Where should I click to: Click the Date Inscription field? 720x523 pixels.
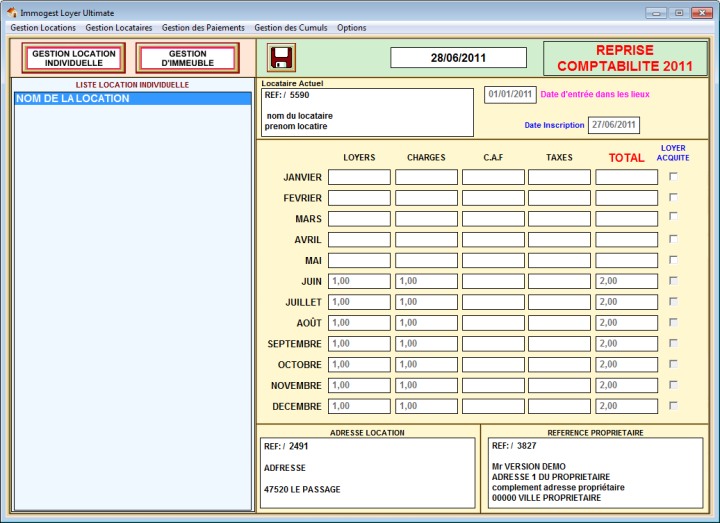[613, 125]
